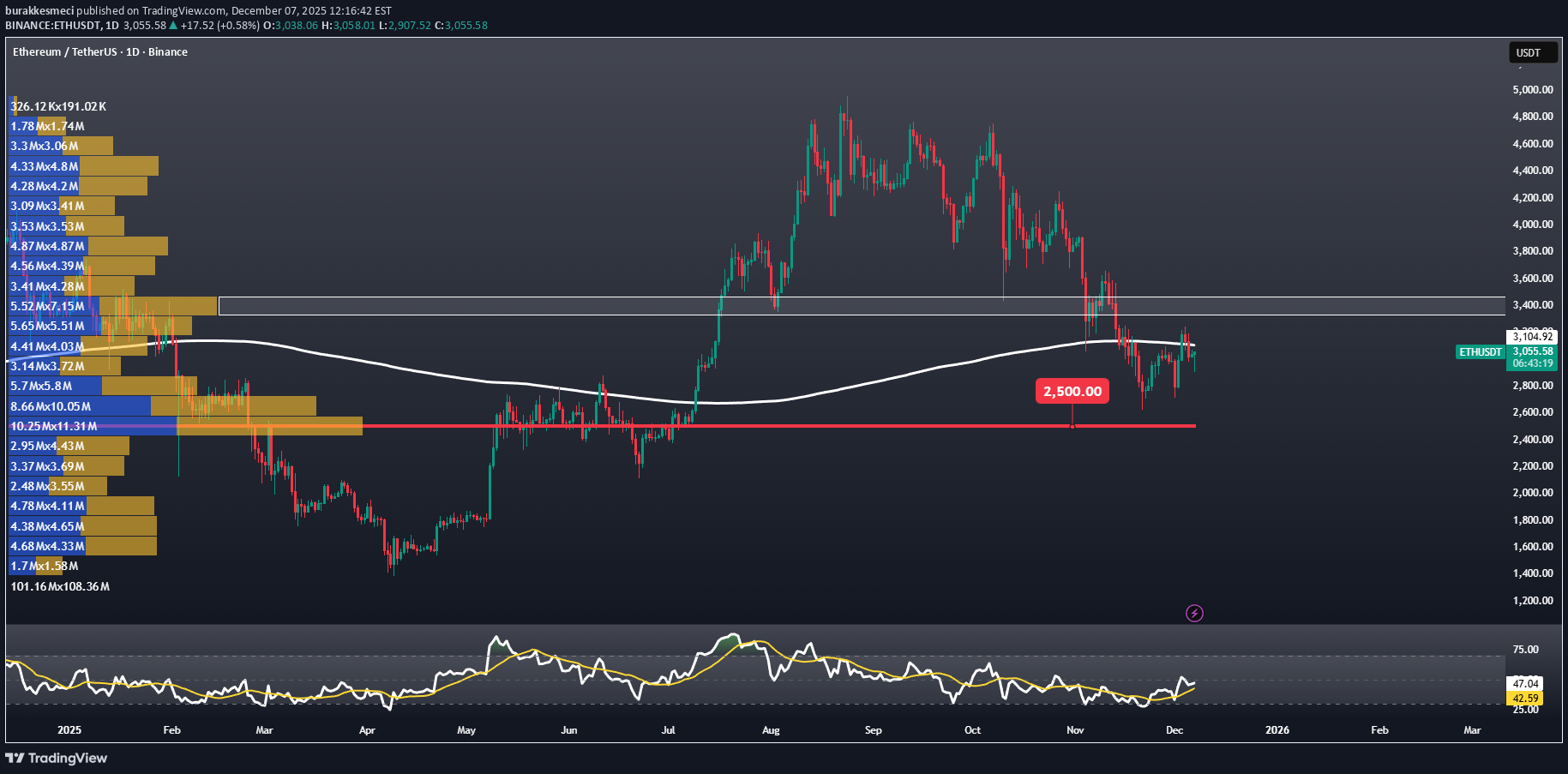Click the Ethereum / TetherUS chart title

click(99, 52)
